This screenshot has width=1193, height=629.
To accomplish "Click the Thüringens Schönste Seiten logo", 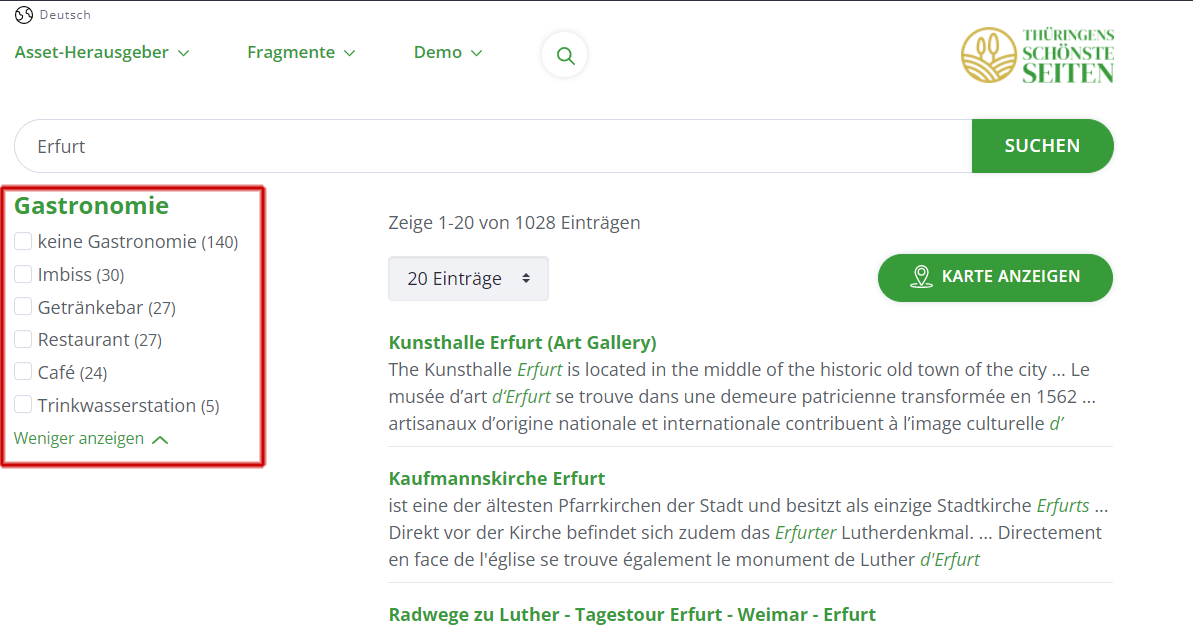I will coord(1037,55).
